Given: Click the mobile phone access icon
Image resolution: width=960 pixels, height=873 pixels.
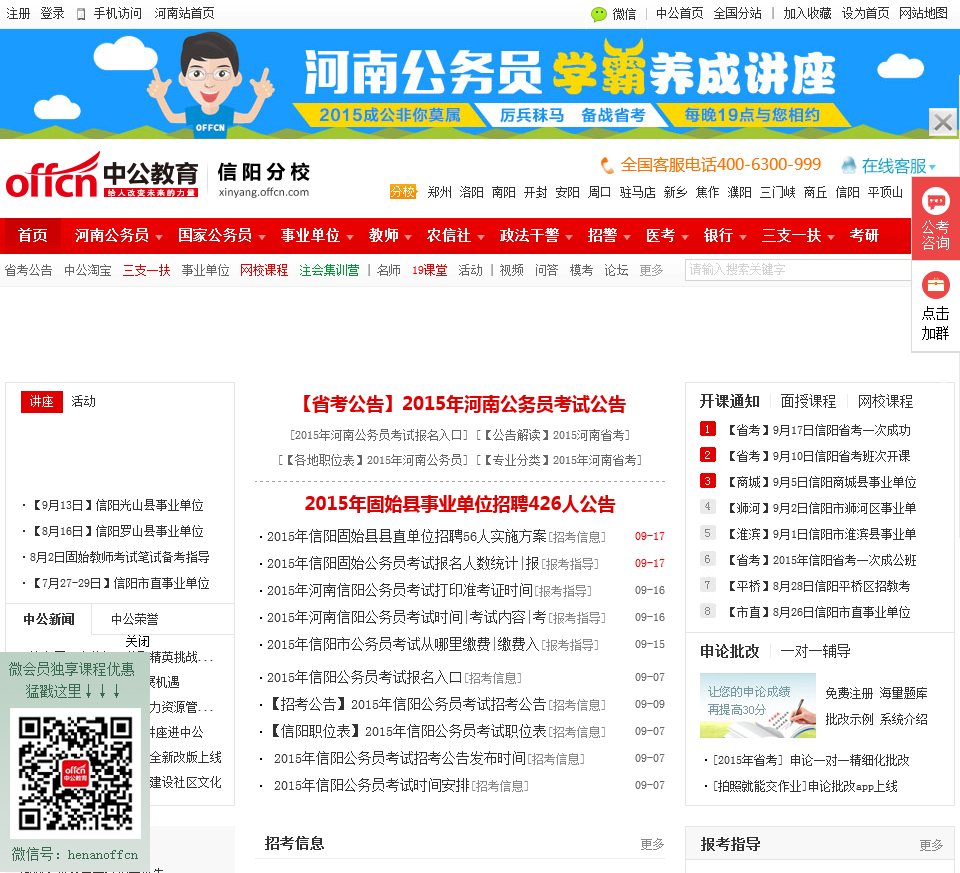Looking at the screenshot, I should point(81,14).
